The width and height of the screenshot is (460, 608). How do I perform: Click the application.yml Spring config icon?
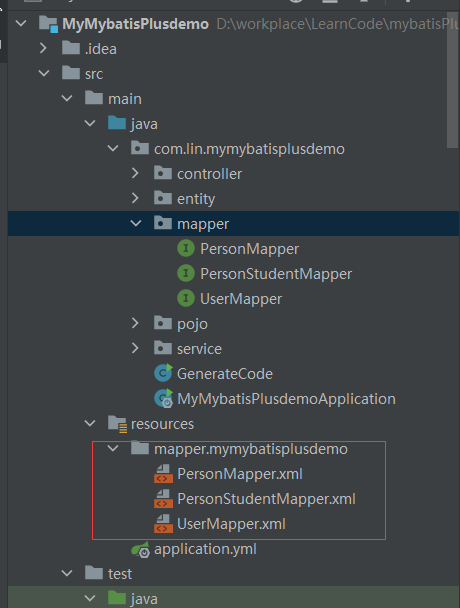140,549
